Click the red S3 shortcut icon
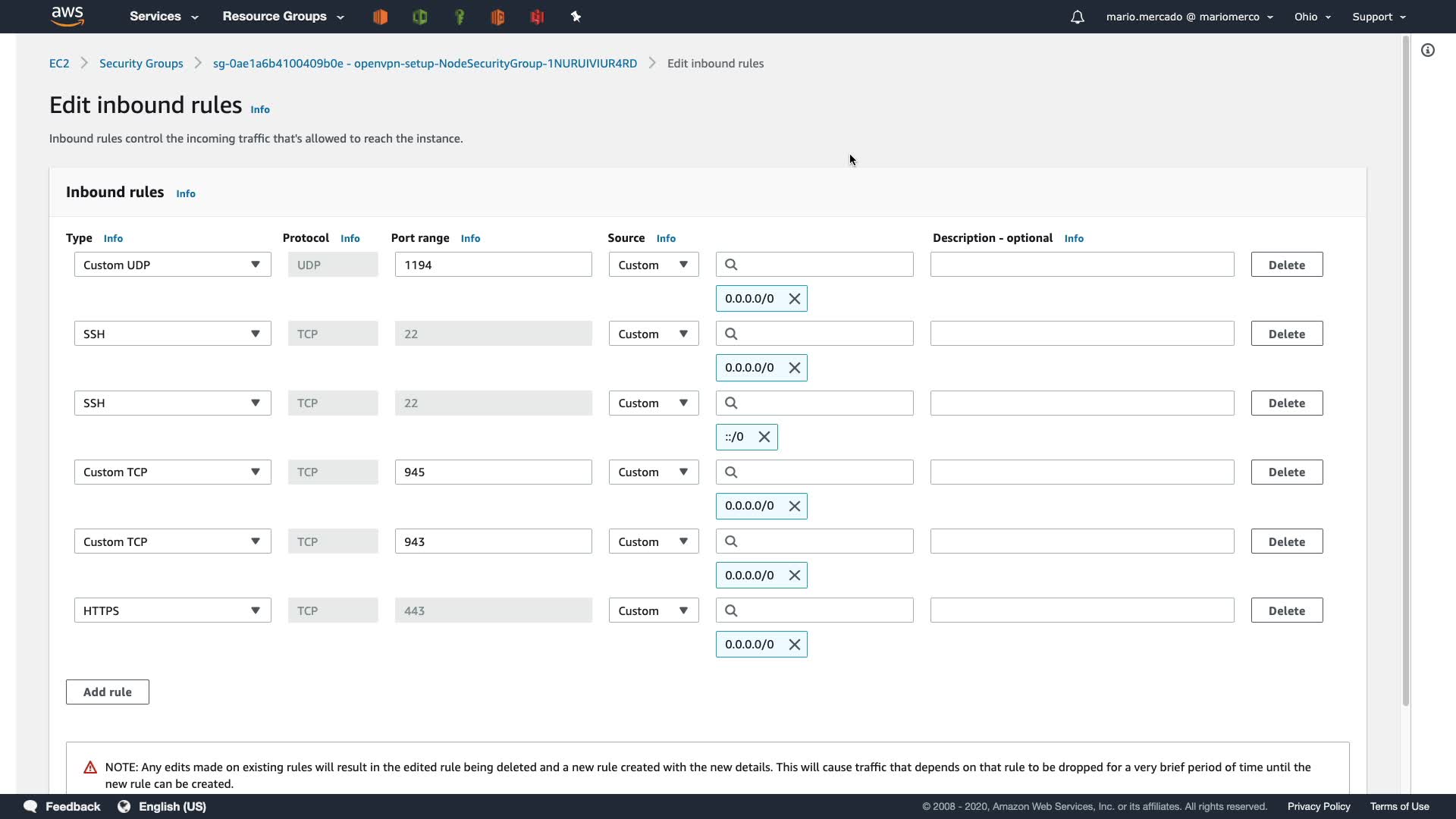This screenshot has height=819, width=1456. click(537, 17)
